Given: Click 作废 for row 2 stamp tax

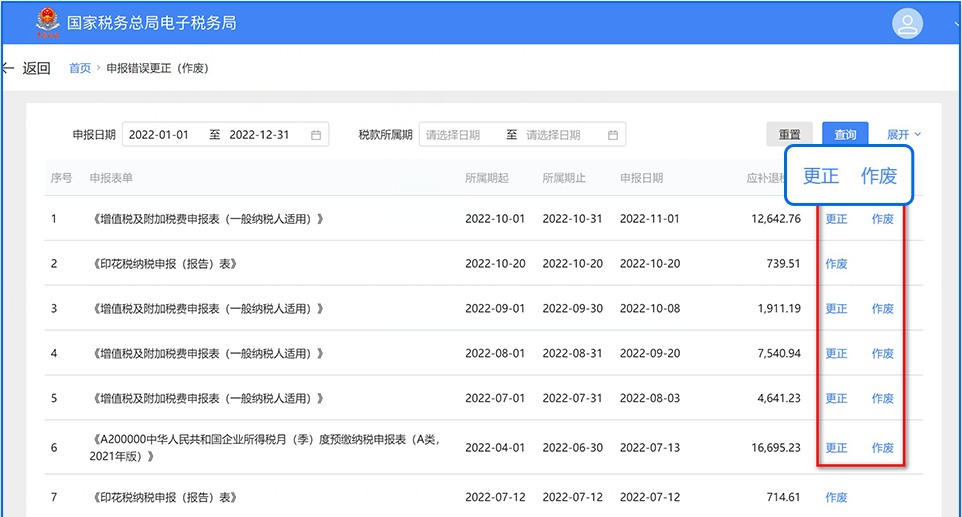Looking at the screenshot, I should [836, 264].
